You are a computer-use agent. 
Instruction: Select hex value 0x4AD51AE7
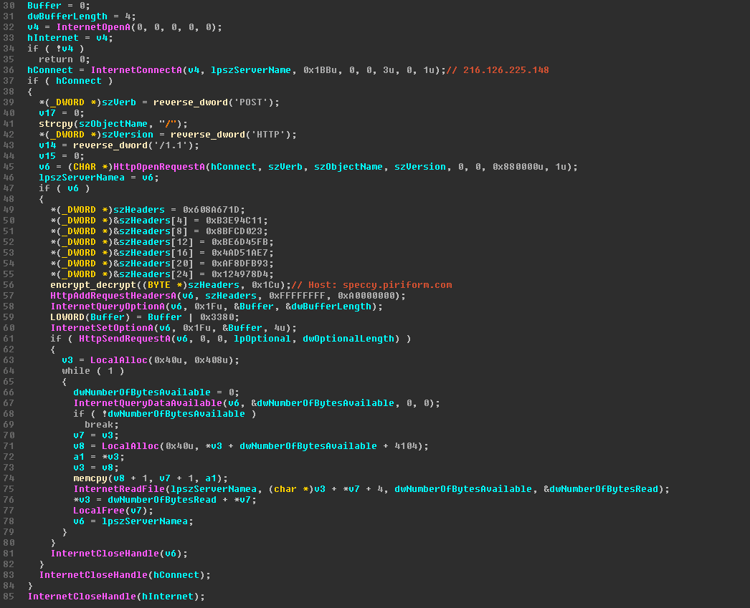(242, 253)
